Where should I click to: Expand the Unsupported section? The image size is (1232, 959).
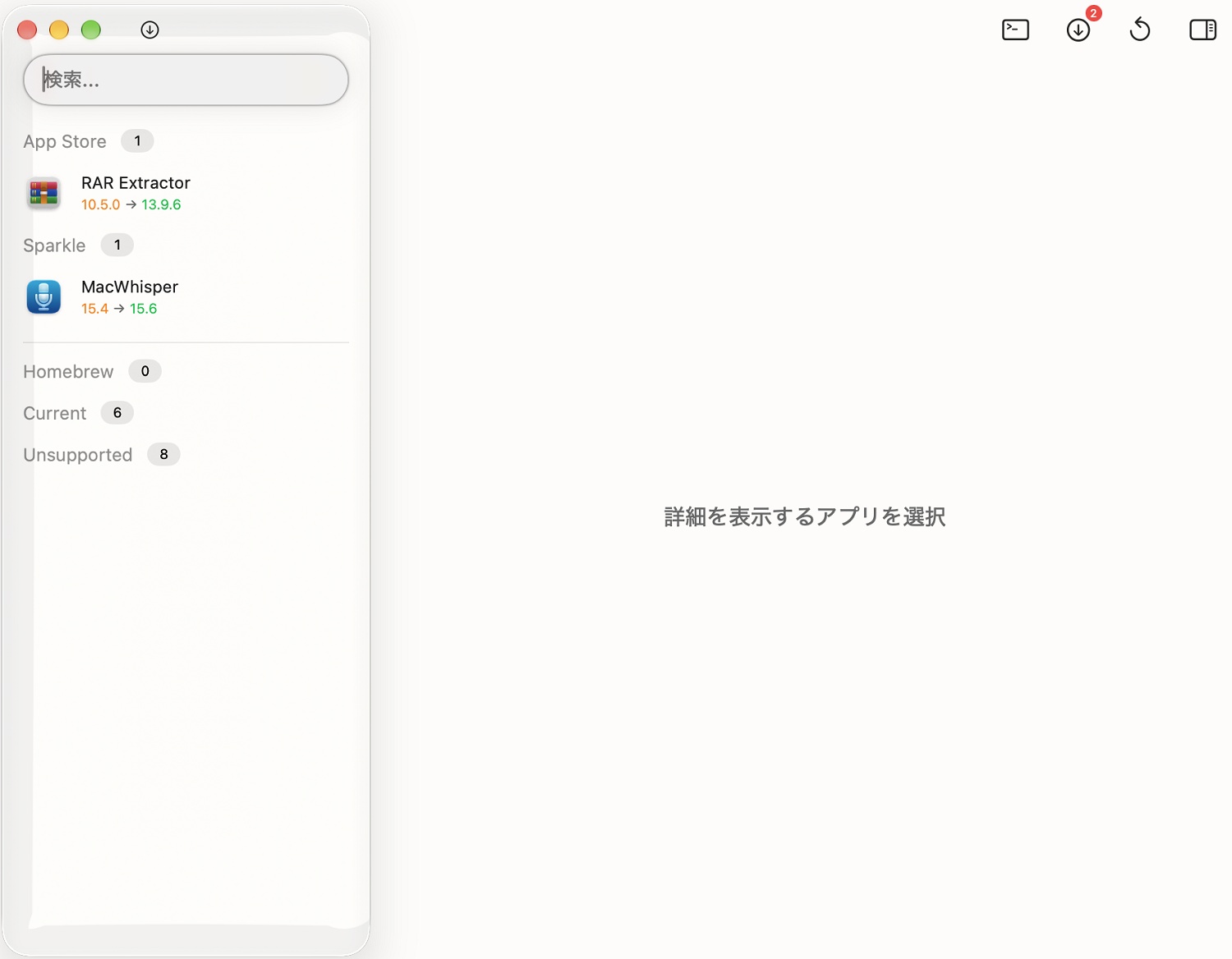click(x=77, y=455)
